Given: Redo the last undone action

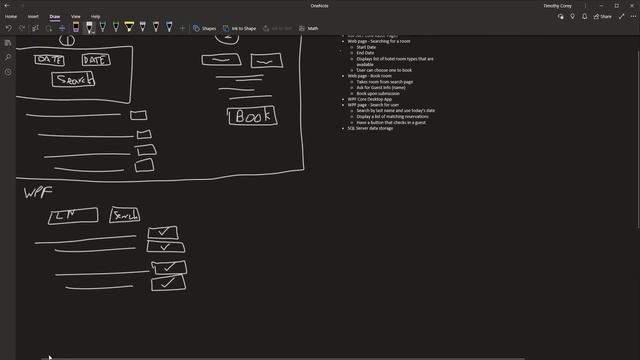Looking at the screenshot, I should pos(22,28).
